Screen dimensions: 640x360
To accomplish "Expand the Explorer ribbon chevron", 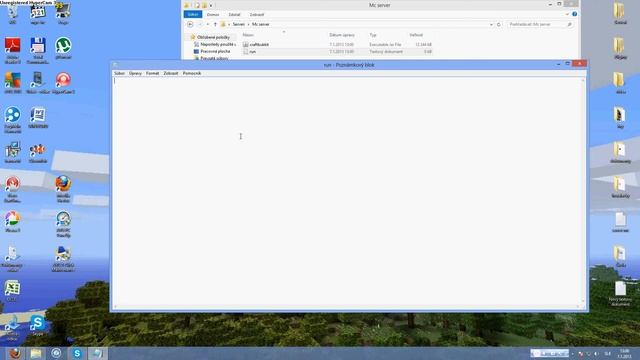I will pos(567,14).
